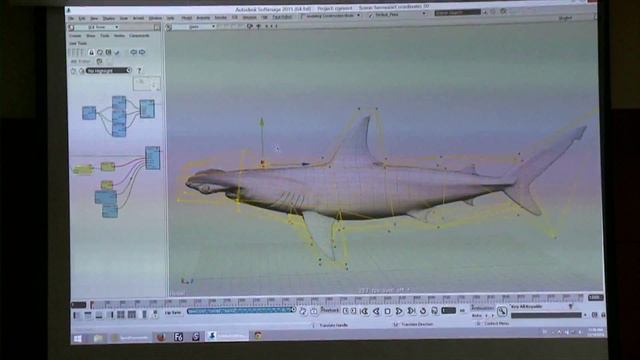Toggle the lock icon at bottom right
640x360 pixels.
(x=603, y=315)
